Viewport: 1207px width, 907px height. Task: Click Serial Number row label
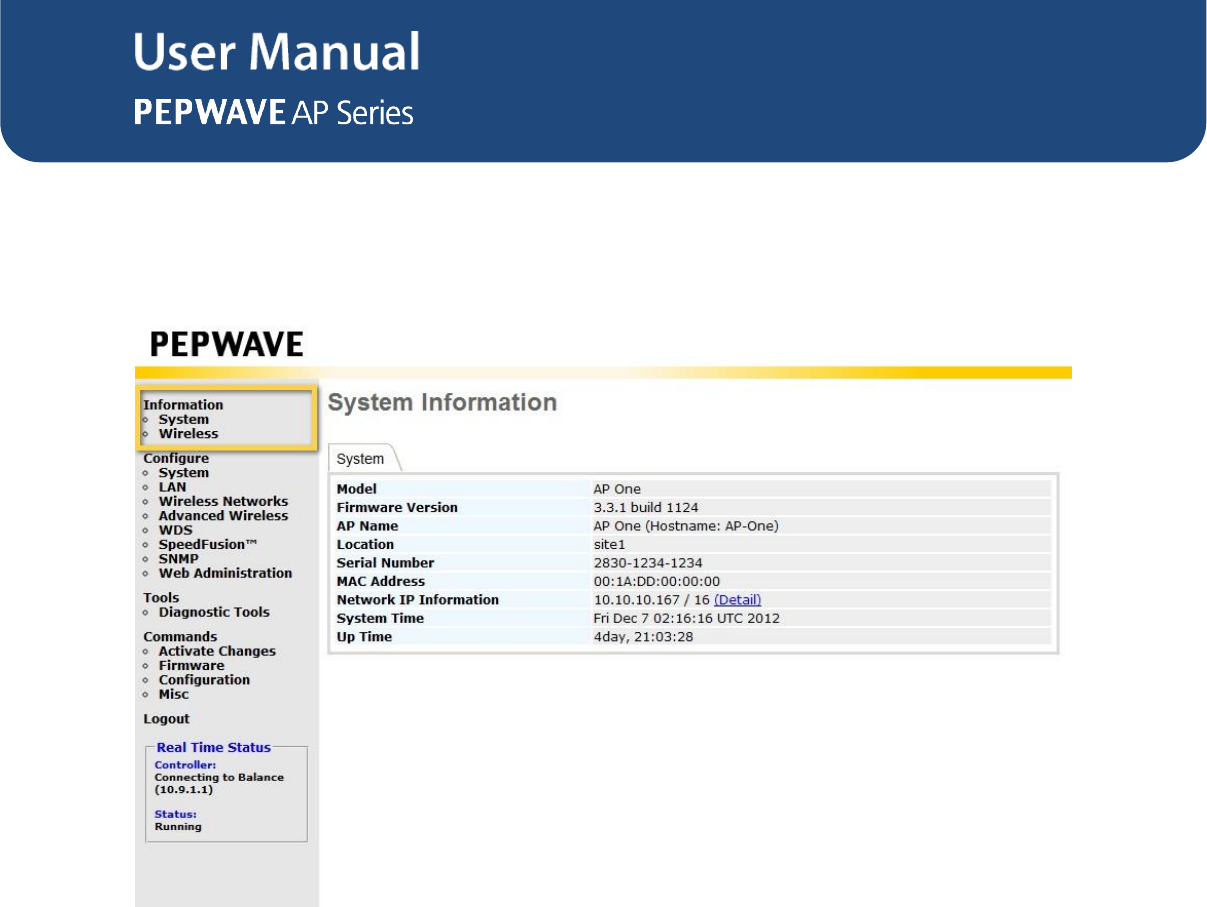[385, 563]
